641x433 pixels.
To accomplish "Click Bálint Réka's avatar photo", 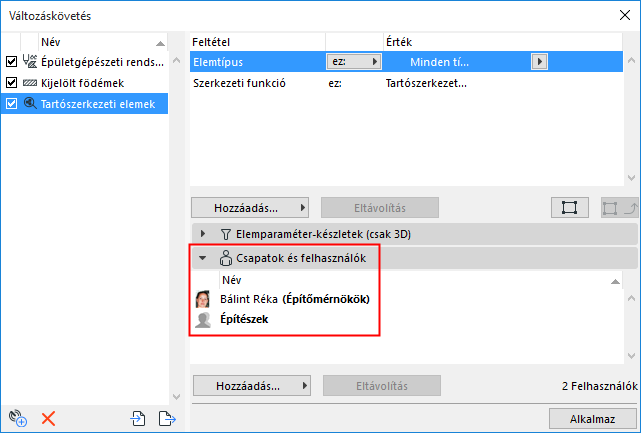I will point(203,299).
